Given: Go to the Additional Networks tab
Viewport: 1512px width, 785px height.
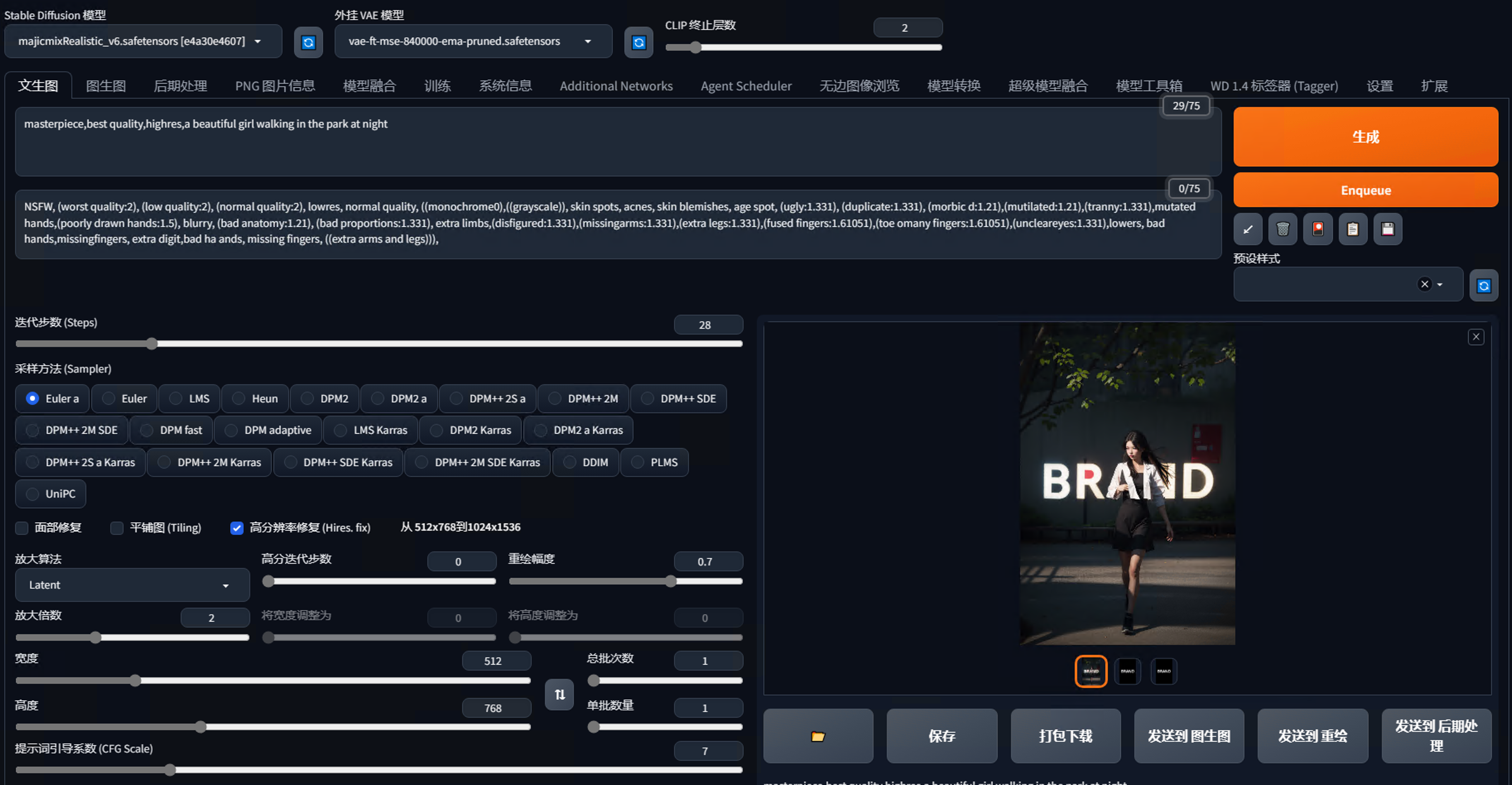Looking at the screenshot, I should (x=616, y=86).
